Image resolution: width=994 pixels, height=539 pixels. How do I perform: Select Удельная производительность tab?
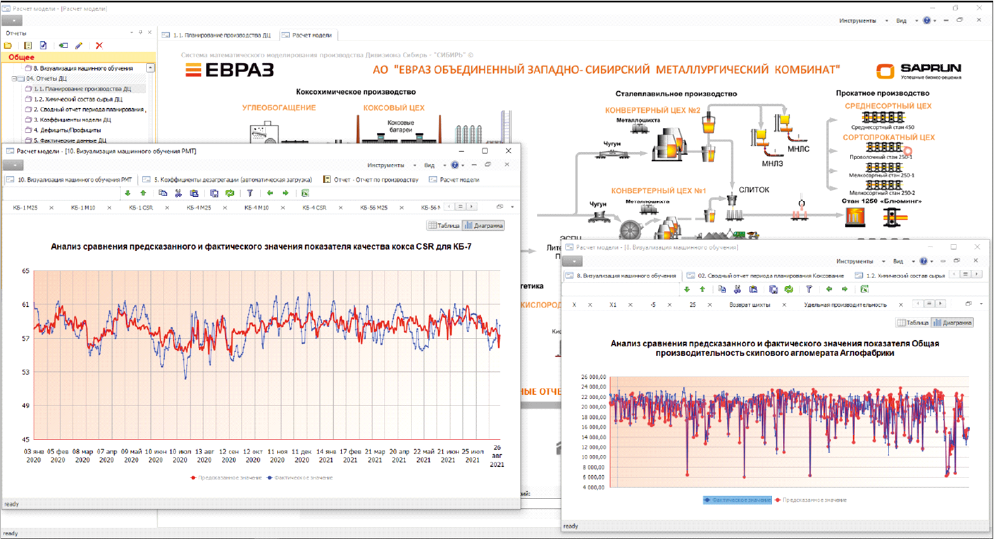tap(845, 305)
